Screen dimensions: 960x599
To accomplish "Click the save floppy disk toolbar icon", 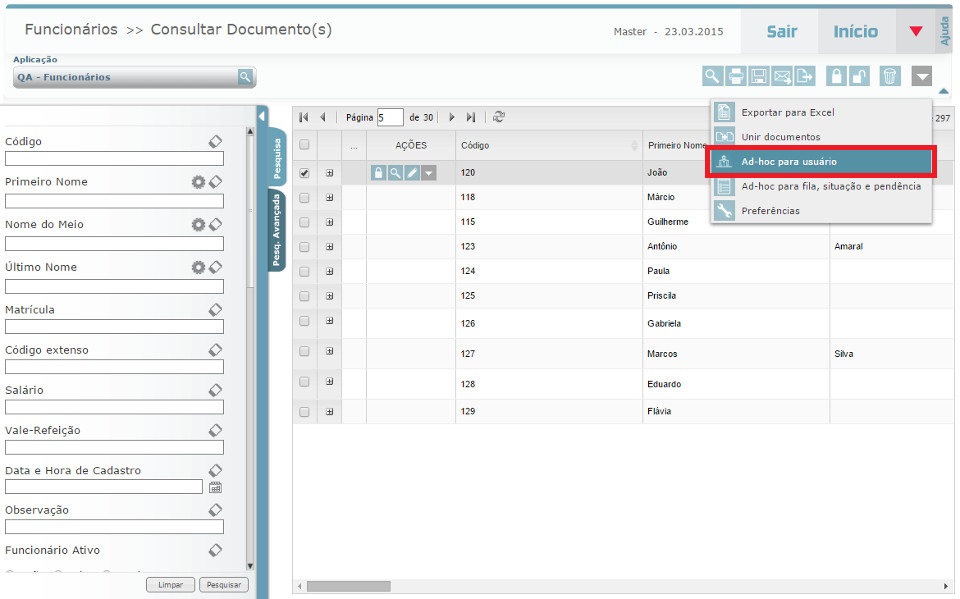I will point(759,76).
